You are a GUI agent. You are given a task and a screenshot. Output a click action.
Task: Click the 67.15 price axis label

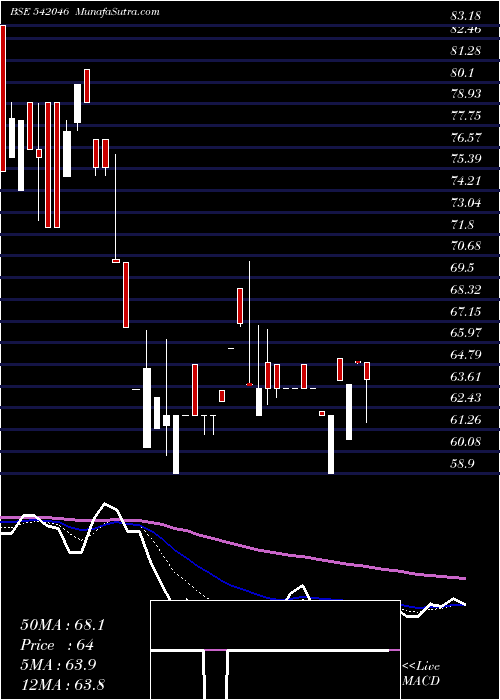click(x=466, y=312)
